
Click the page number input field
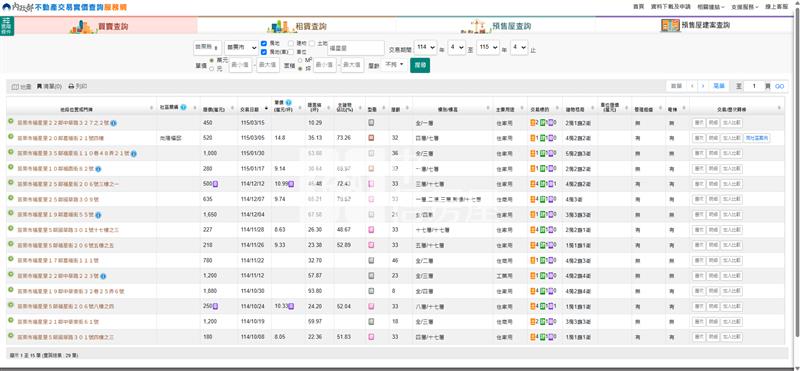[753, 86]
